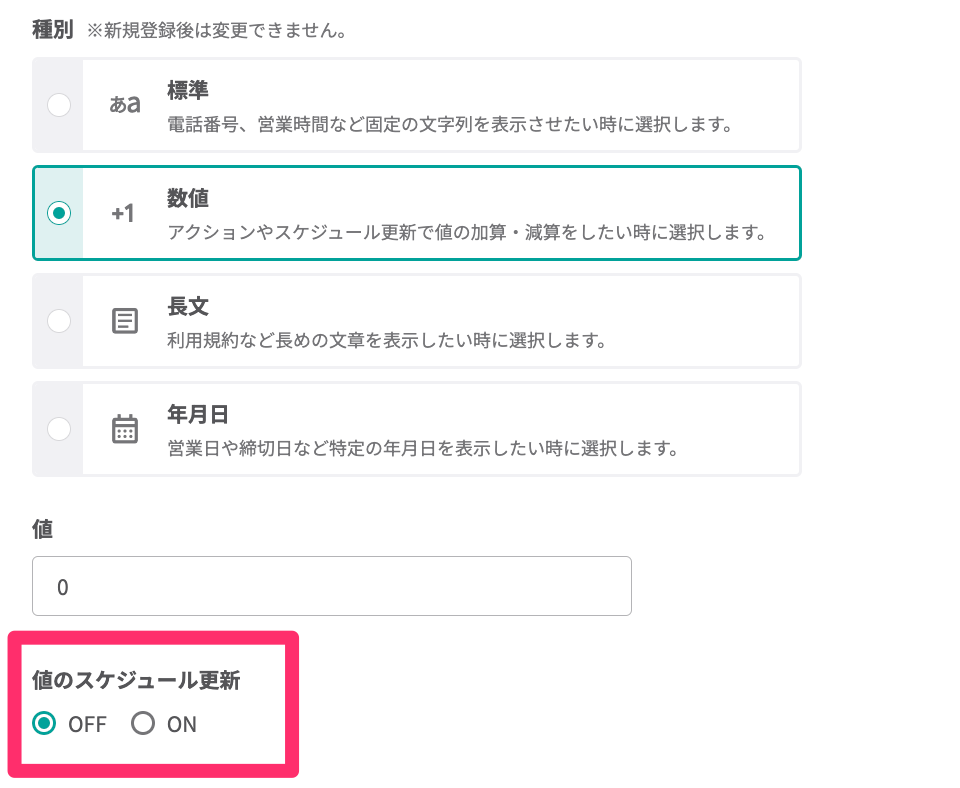Choose the 長文 radio button
The height and width of the screenshot is (788, 960).
point(59,321)
